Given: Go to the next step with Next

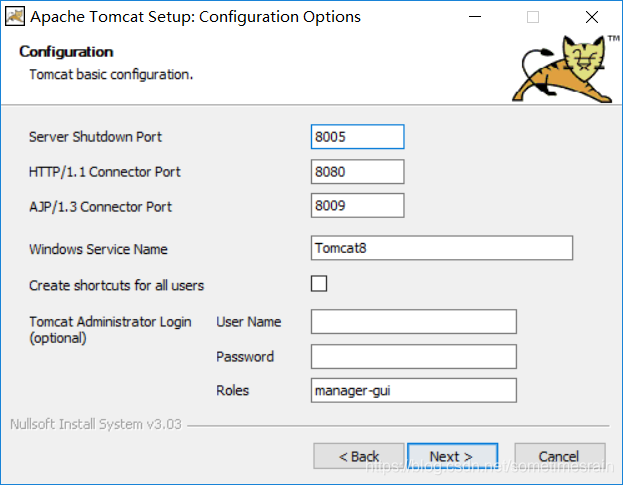Looking at the screenshot, I should click(x=453, y=456).
